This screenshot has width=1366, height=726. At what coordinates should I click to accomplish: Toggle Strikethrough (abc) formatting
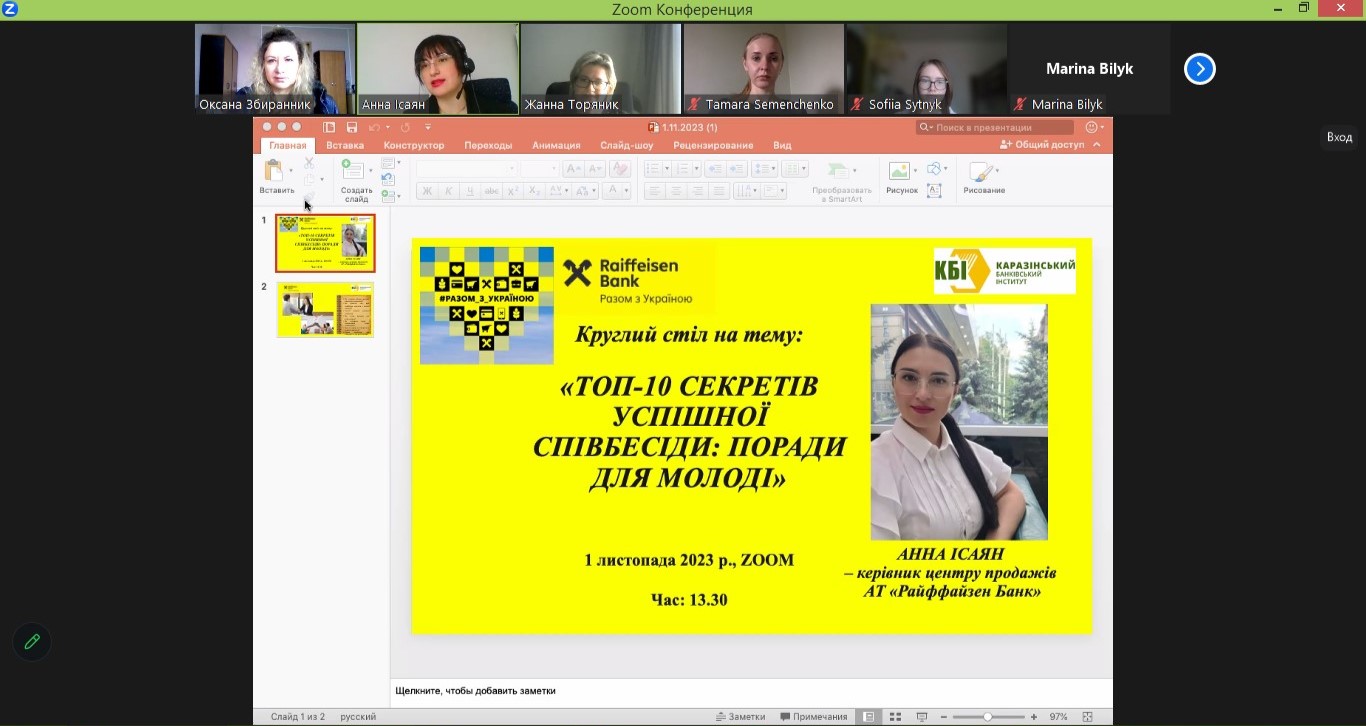coord(491,191)
